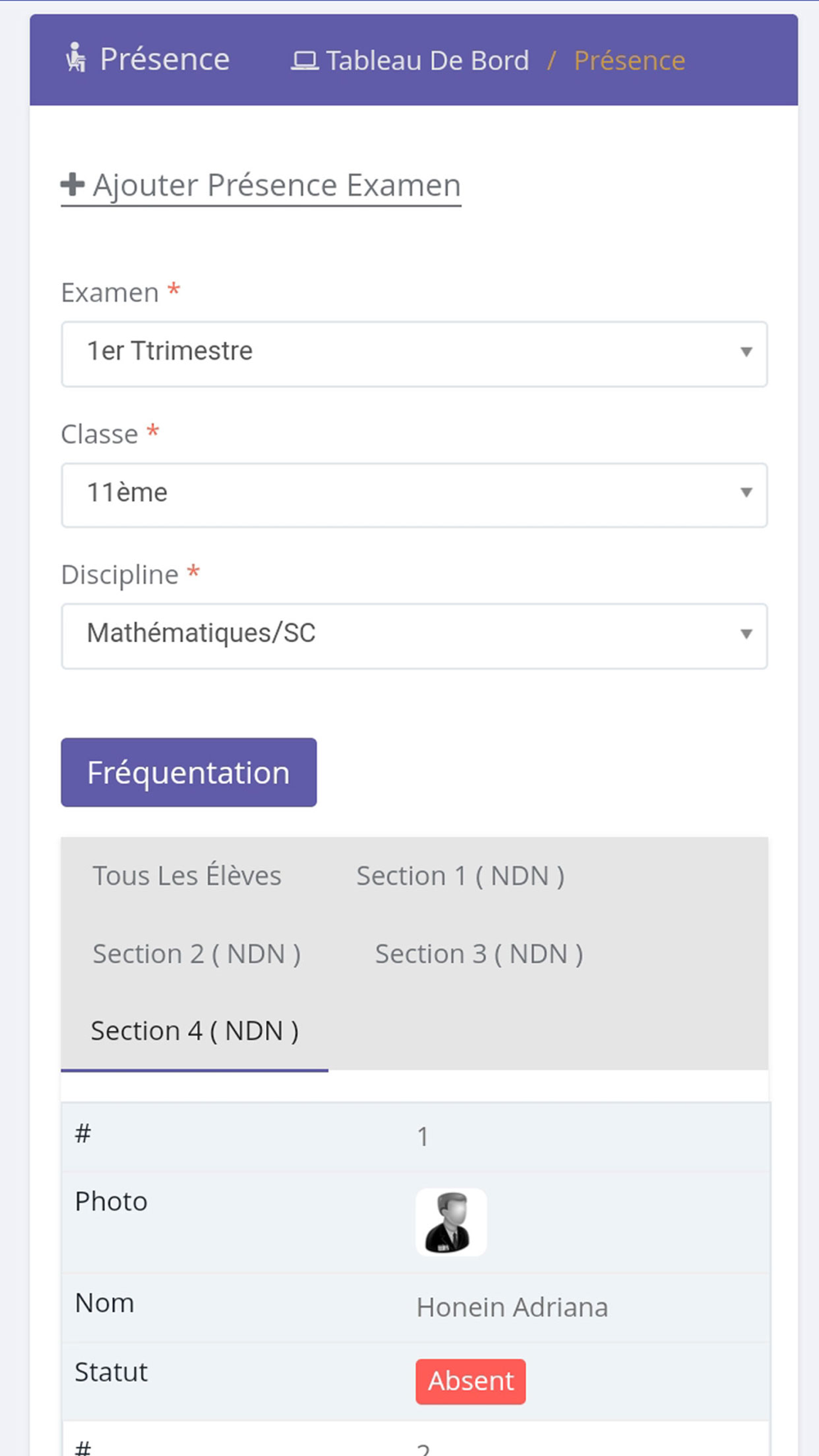
Task: Open the Section 2 ( NDN ) tab
Action: (197, 953)
